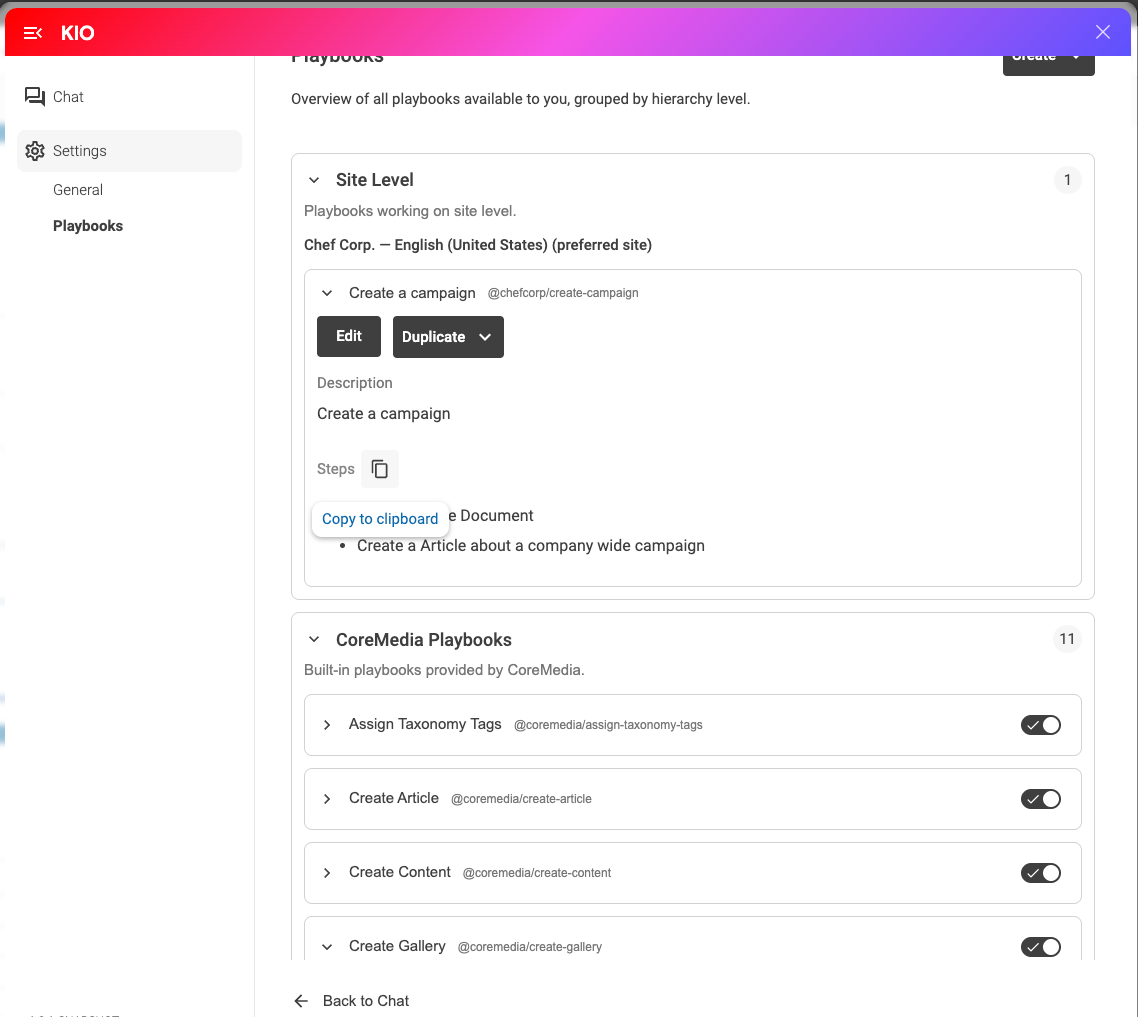Click the @coremedia/create-article identifier

click(x=521, y=799)
